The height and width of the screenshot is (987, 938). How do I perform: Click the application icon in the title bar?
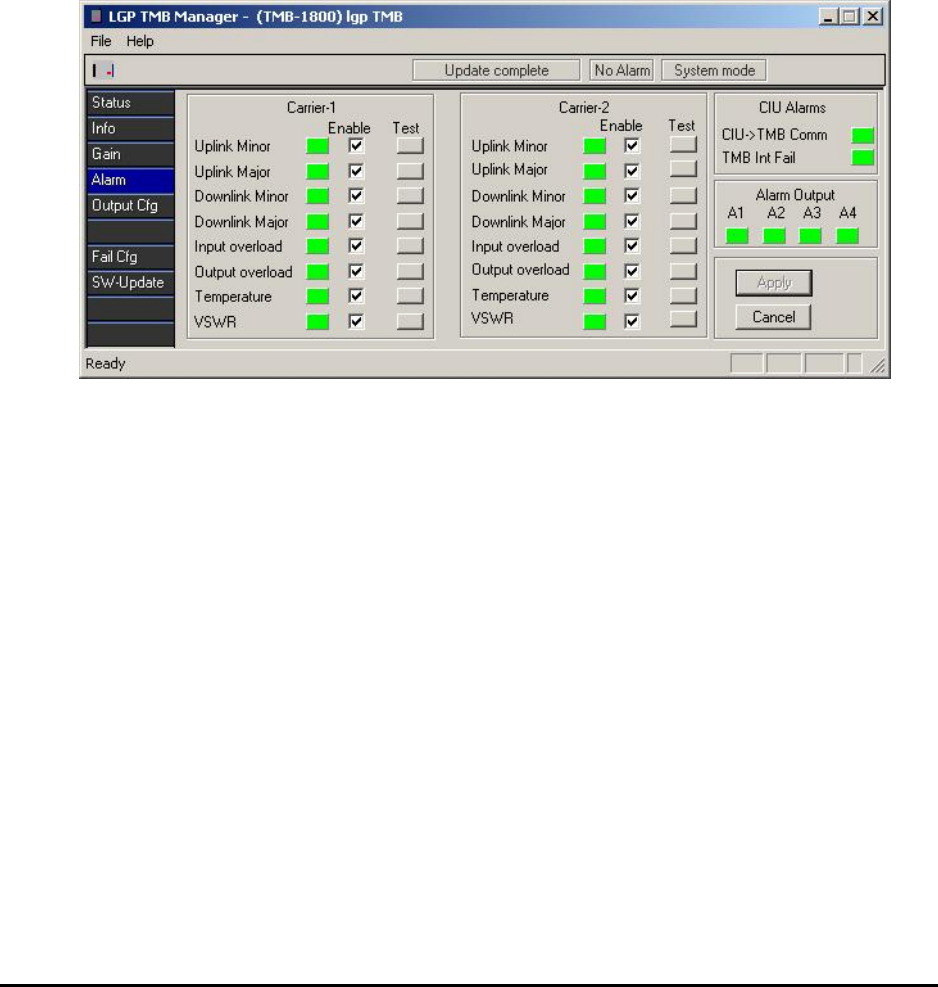tap(96, 16)
